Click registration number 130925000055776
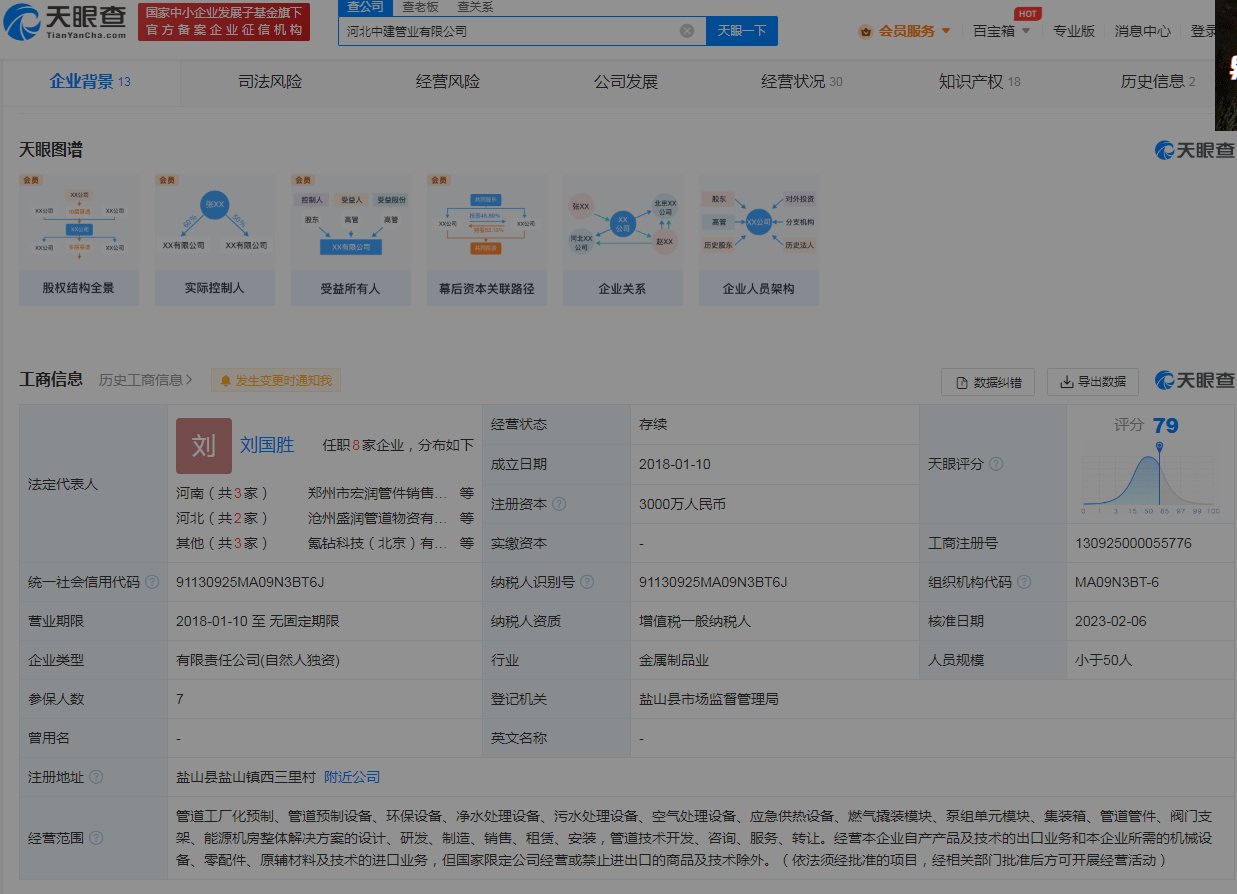The image size is (1237, 894). click(1133, 543)
